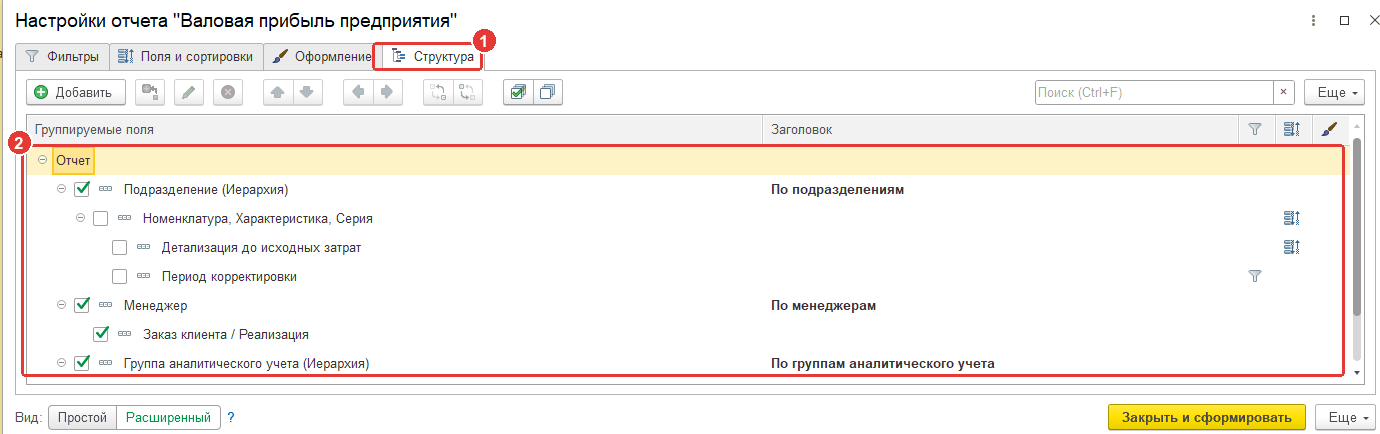Image resolution: width=1380 pixels, height=434 pixels.
Task: Click the Заголовок column header
Action: [1001, 129]
